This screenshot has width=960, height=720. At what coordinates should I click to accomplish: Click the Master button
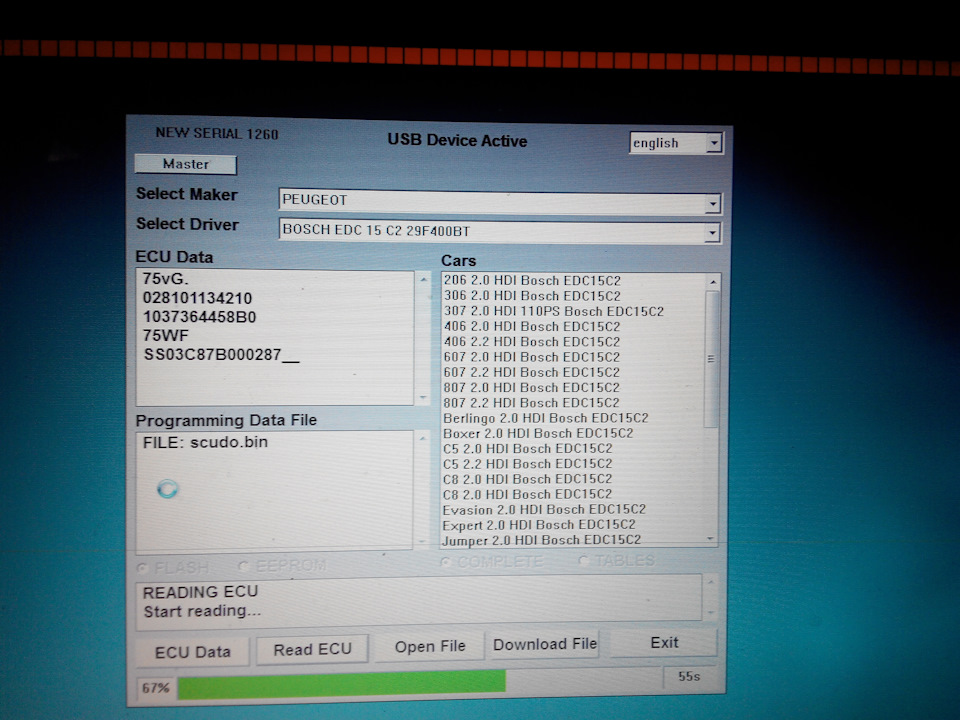pyautogui.click(x=186, y=164)
